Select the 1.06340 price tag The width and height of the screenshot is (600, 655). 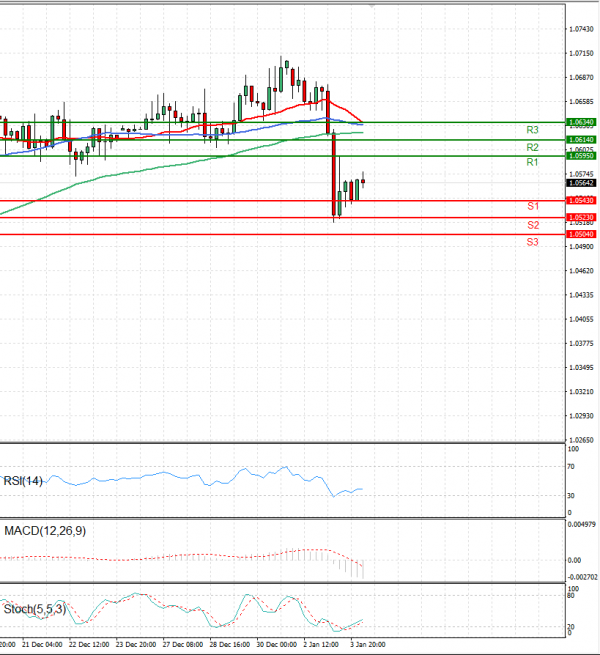(581, 122)
